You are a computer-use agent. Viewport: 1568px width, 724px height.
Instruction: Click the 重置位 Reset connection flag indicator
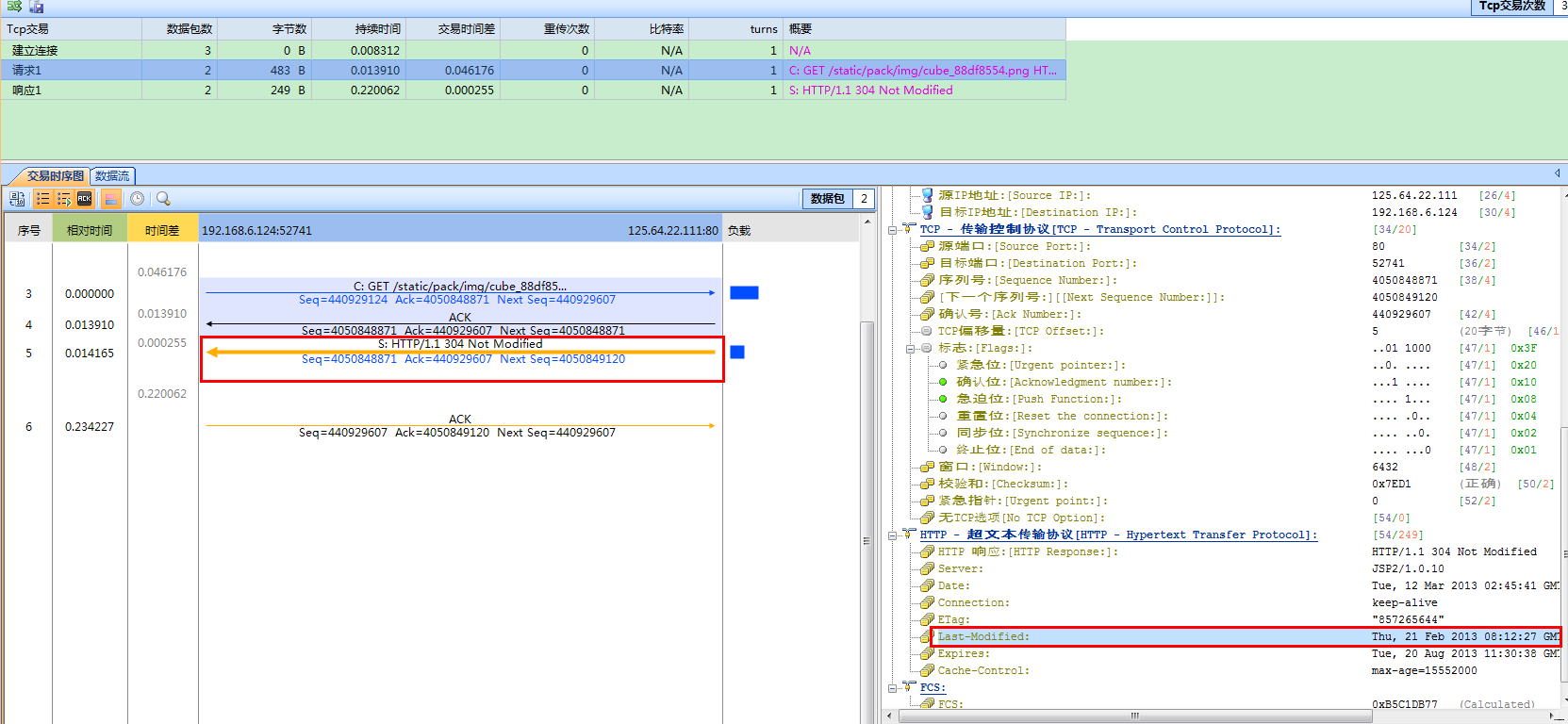[x=943, y=416]
